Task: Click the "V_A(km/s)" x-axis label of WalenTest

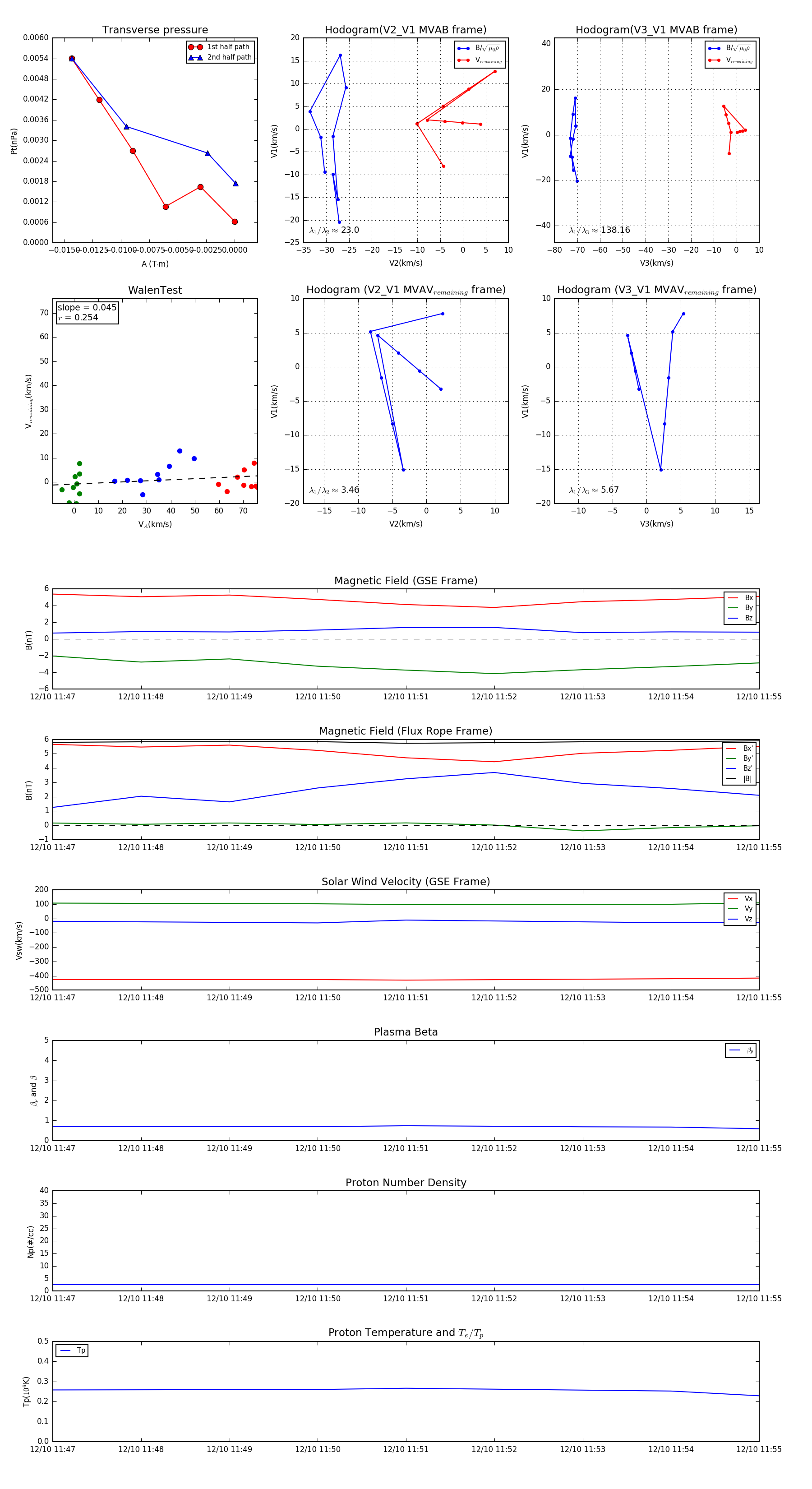Action: 155,524
